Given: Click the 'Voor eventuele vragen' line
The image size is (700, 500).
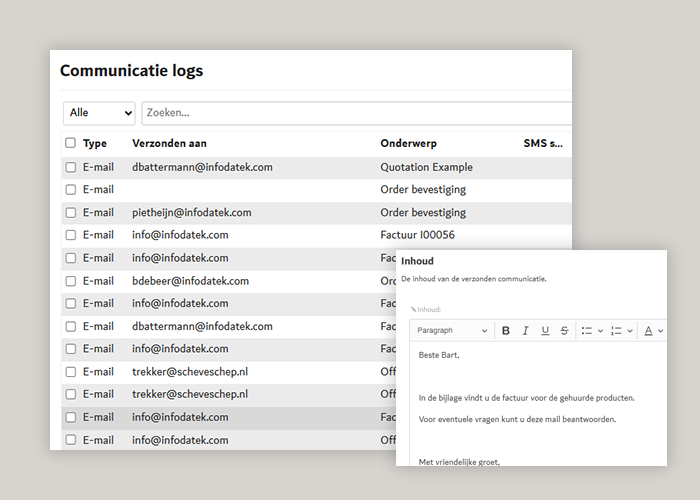Looking at the screenshot, I should pos(517,419).
